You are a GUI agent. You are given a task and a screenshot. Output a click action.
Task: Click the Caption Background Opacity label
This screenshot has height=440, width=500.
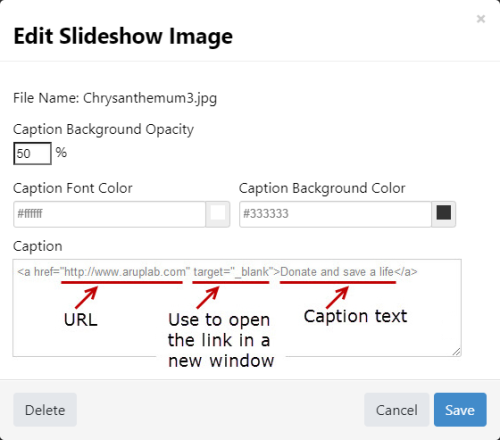coord(103,129)
